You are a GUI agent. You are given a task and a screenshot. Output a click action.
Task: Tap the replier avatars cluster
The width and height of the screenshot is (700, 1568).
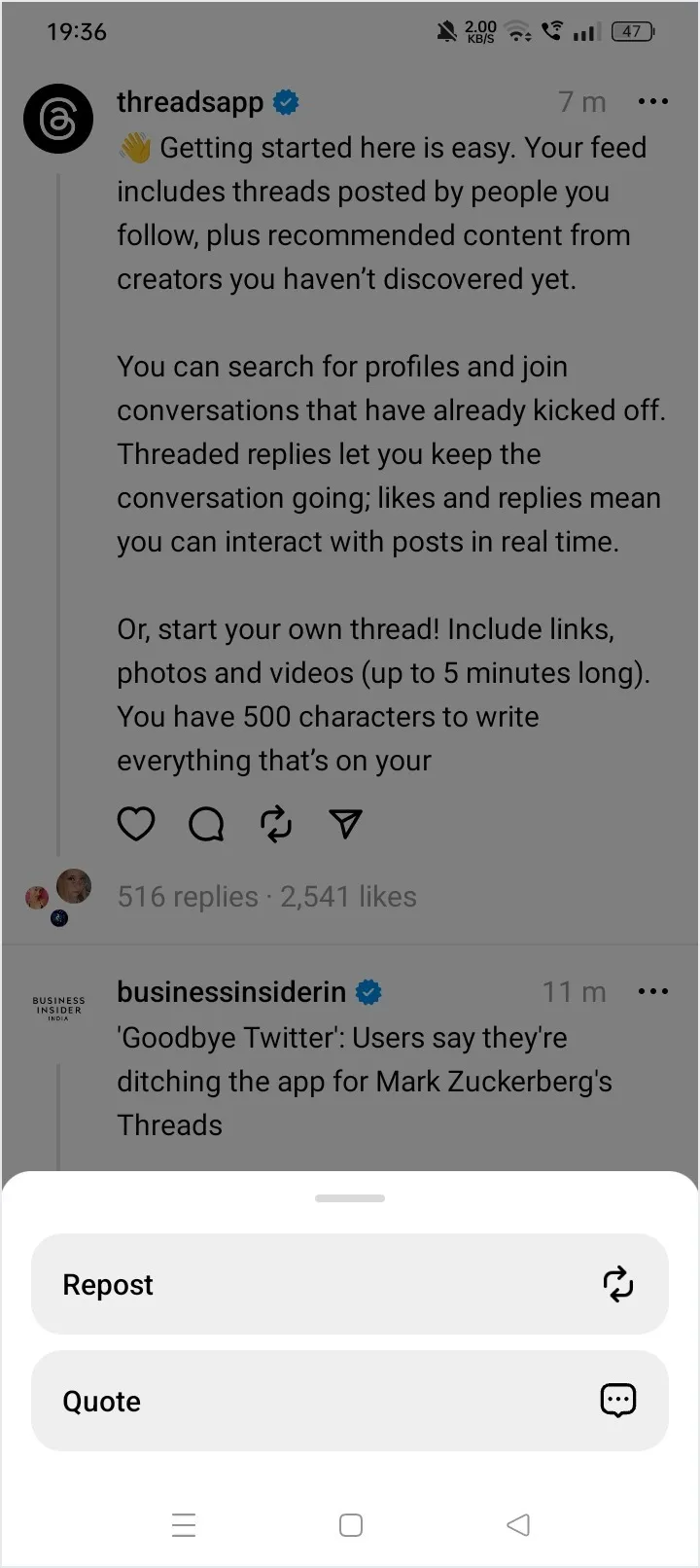coord(58,895)
